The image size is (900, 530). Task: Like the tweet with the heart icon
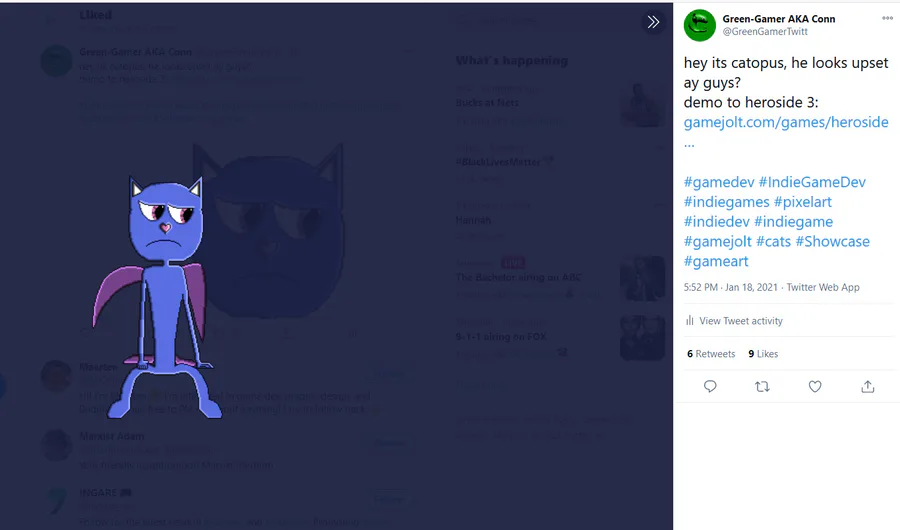point(815,386)
